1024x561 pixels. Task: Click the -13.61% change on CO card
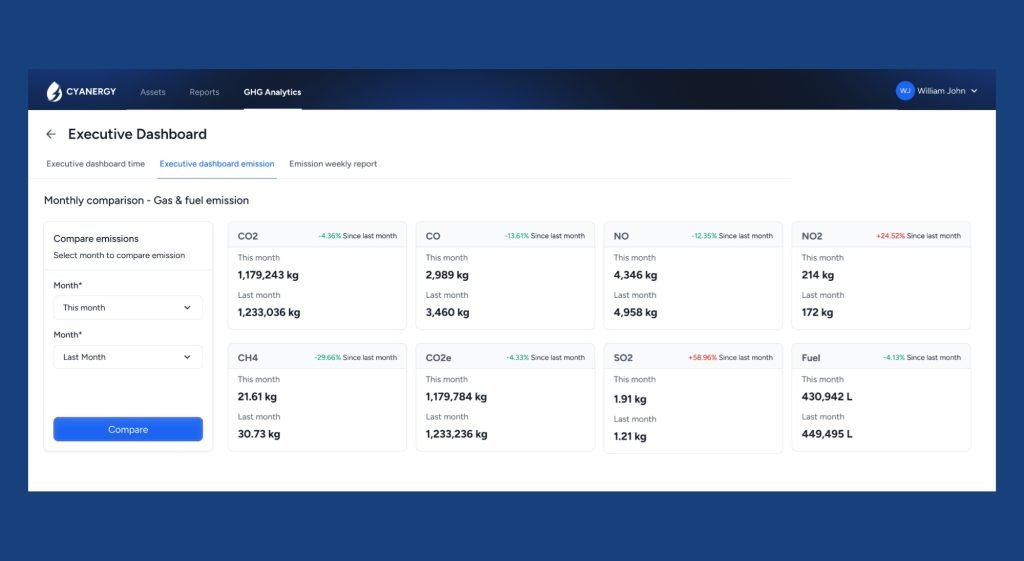517,236
